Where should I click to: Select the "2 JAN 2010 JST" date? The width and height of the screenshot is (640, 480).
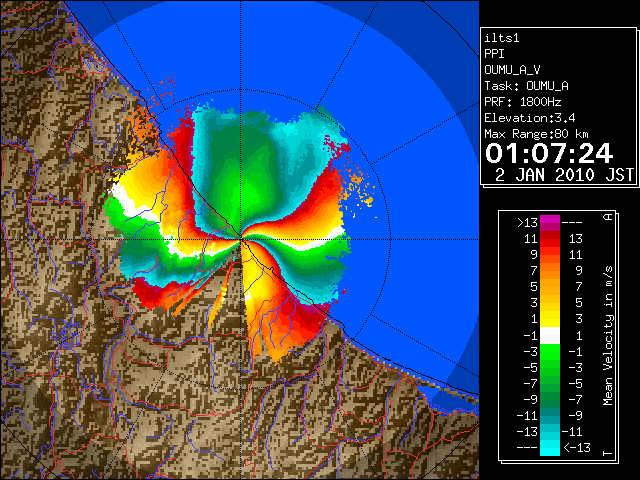click(564, 175)
